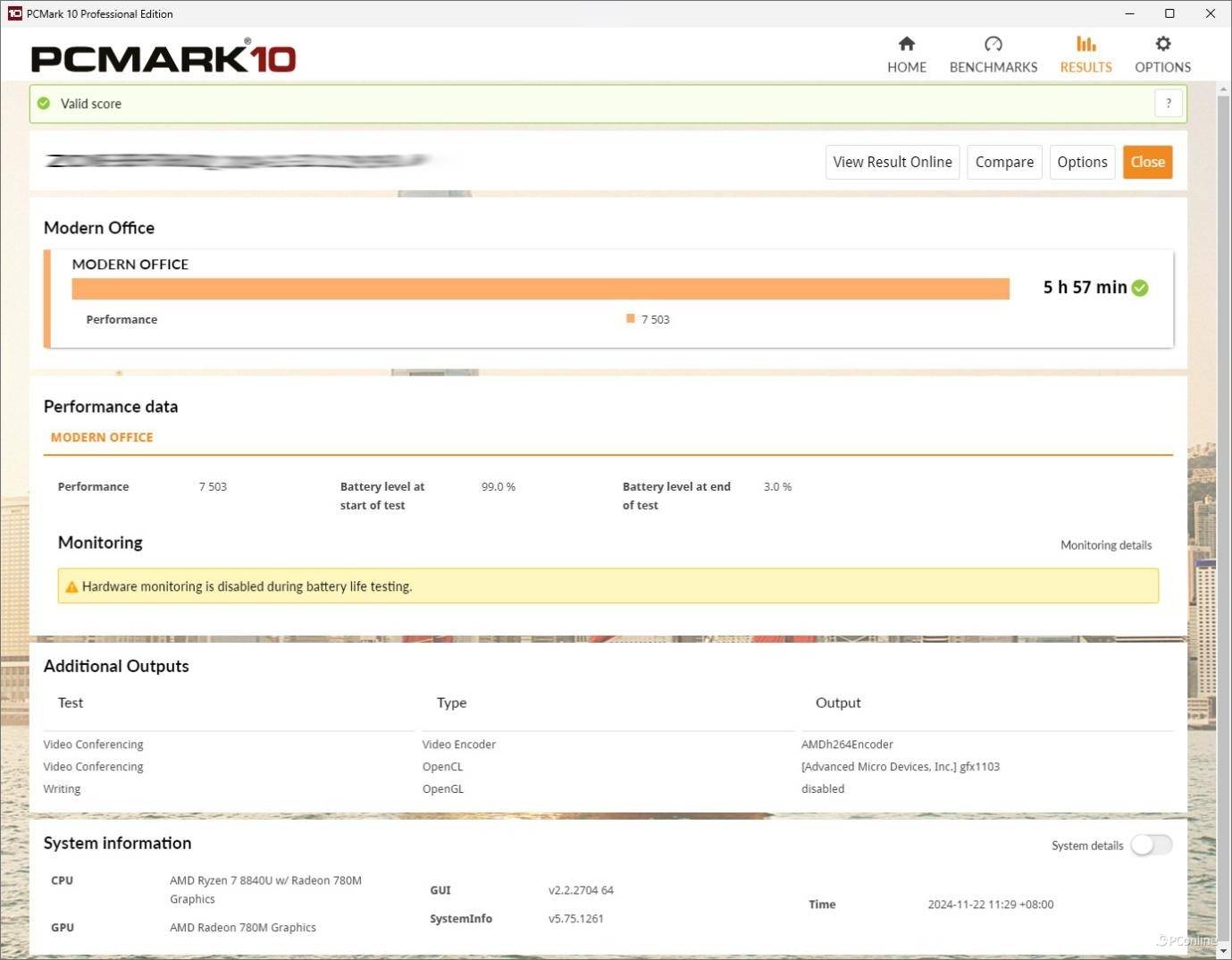Click the PCMark 10 app icon in title bar
Viewport: 1232px width, 960px height.
(x=14, y=13)
